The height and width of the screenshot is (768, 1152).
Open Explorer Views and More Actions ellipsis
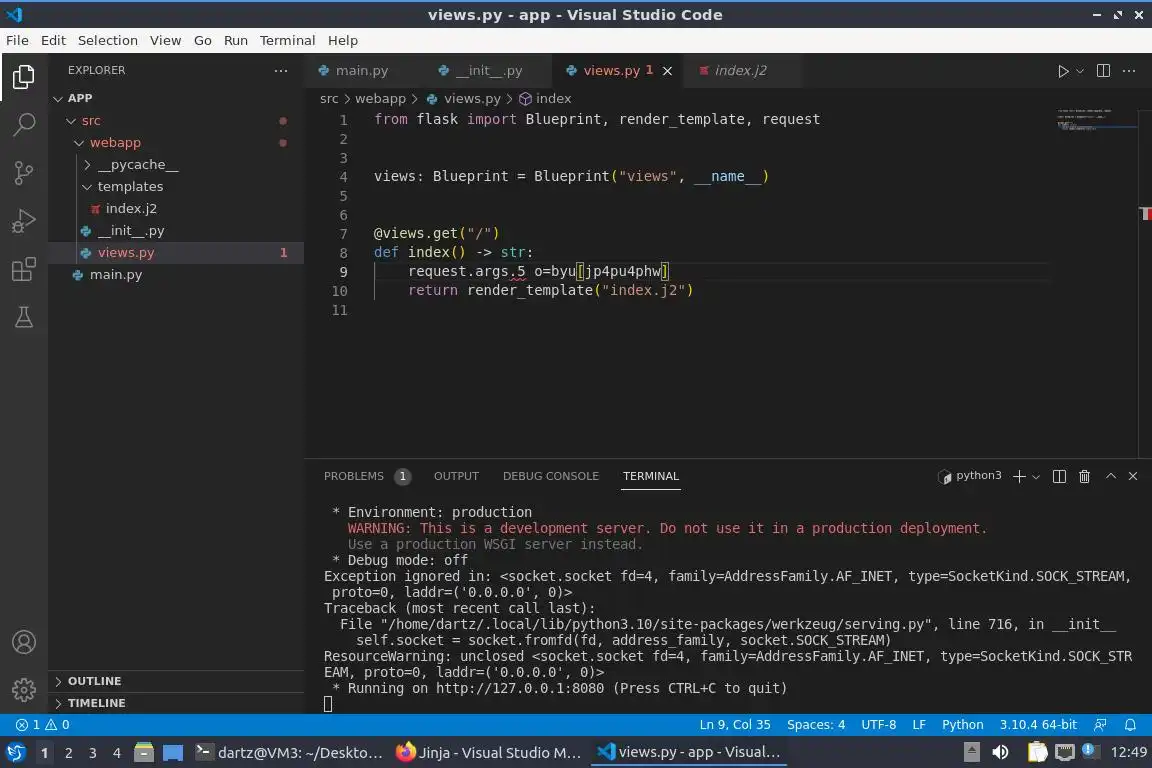point(281,71)
